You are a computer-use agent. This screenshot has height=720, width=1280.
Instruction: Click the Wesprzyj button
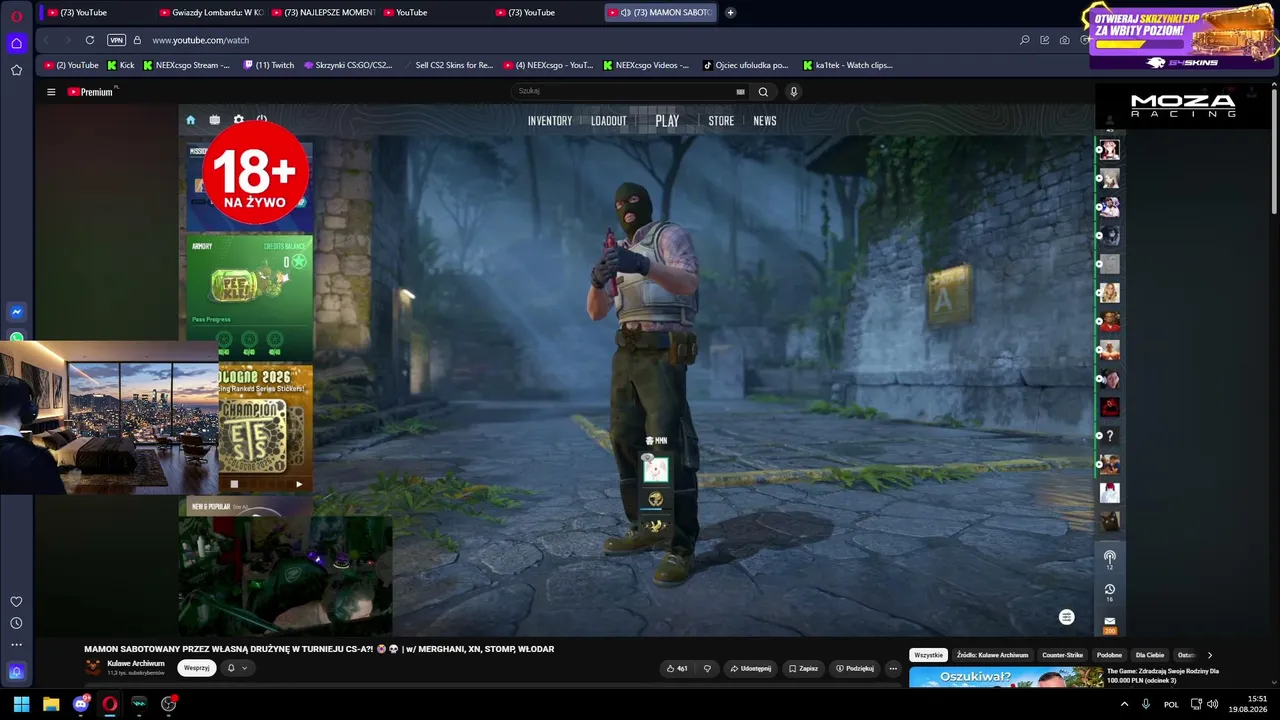tap(197, 668)
